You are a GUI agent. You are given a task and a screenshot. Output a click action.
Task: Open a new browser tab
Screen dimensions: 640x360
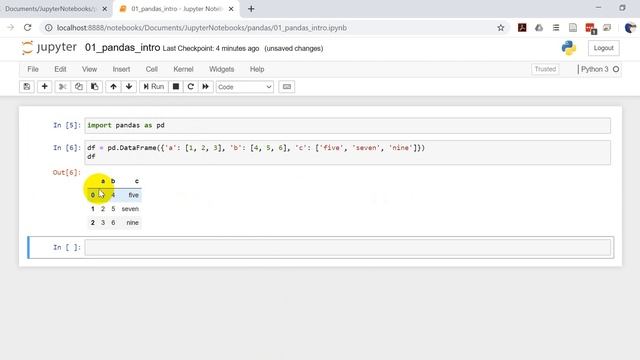[251, 9]
